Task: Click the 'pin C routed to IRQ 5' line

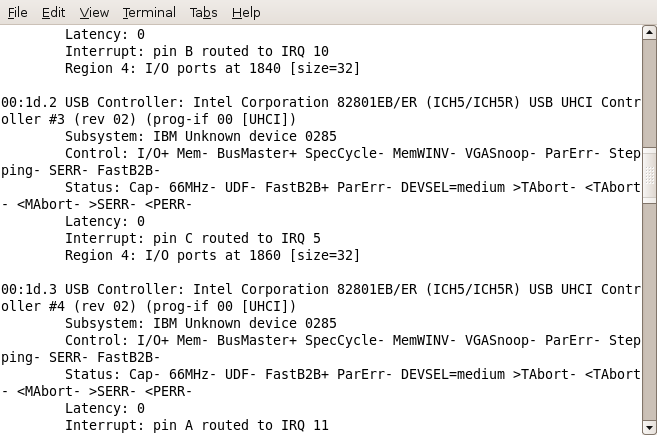Action: pyautogui.click(x=193, y=238)
